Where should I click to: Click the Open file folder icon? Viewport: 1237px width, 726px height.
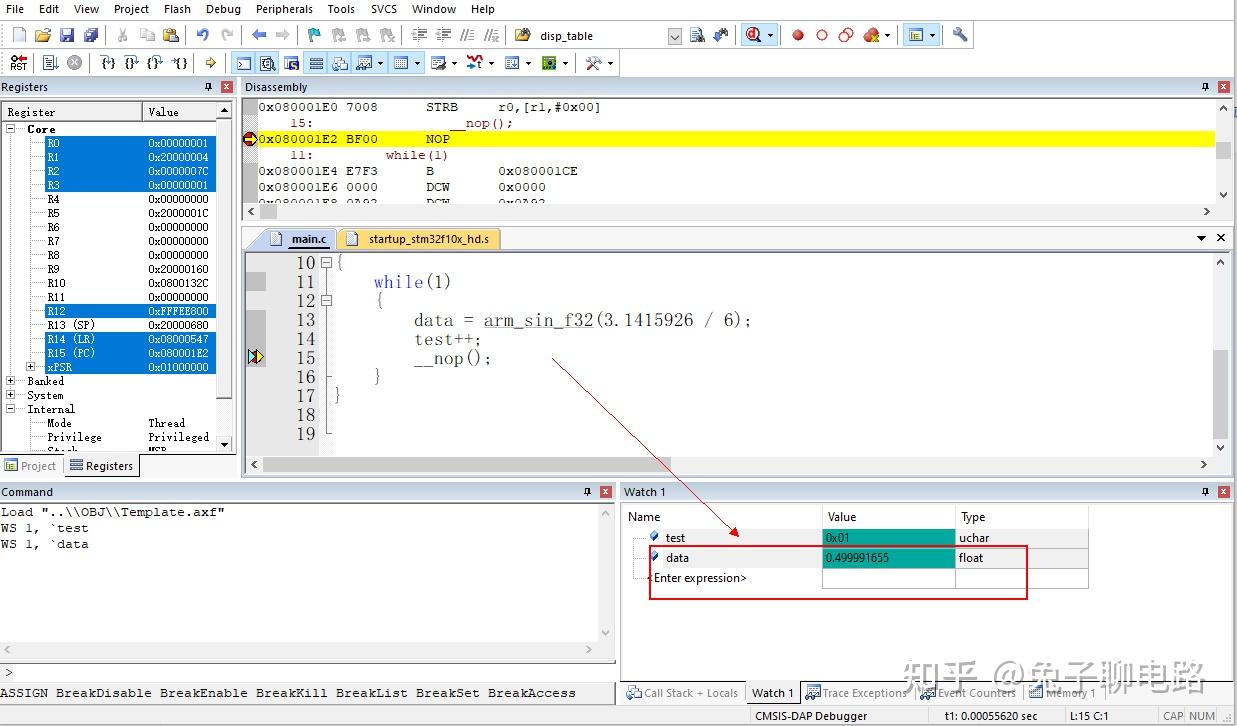43,35
